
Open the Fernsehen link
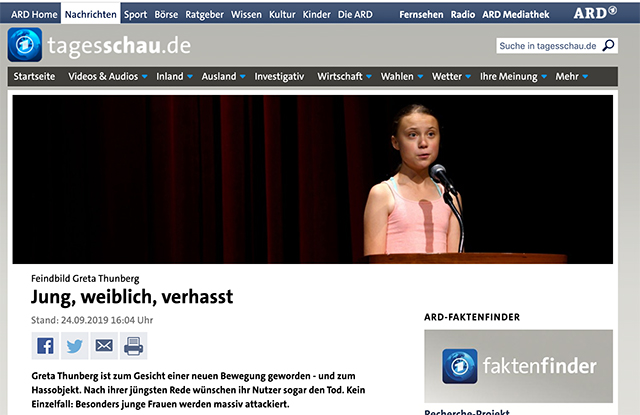(x=421, y=14)
